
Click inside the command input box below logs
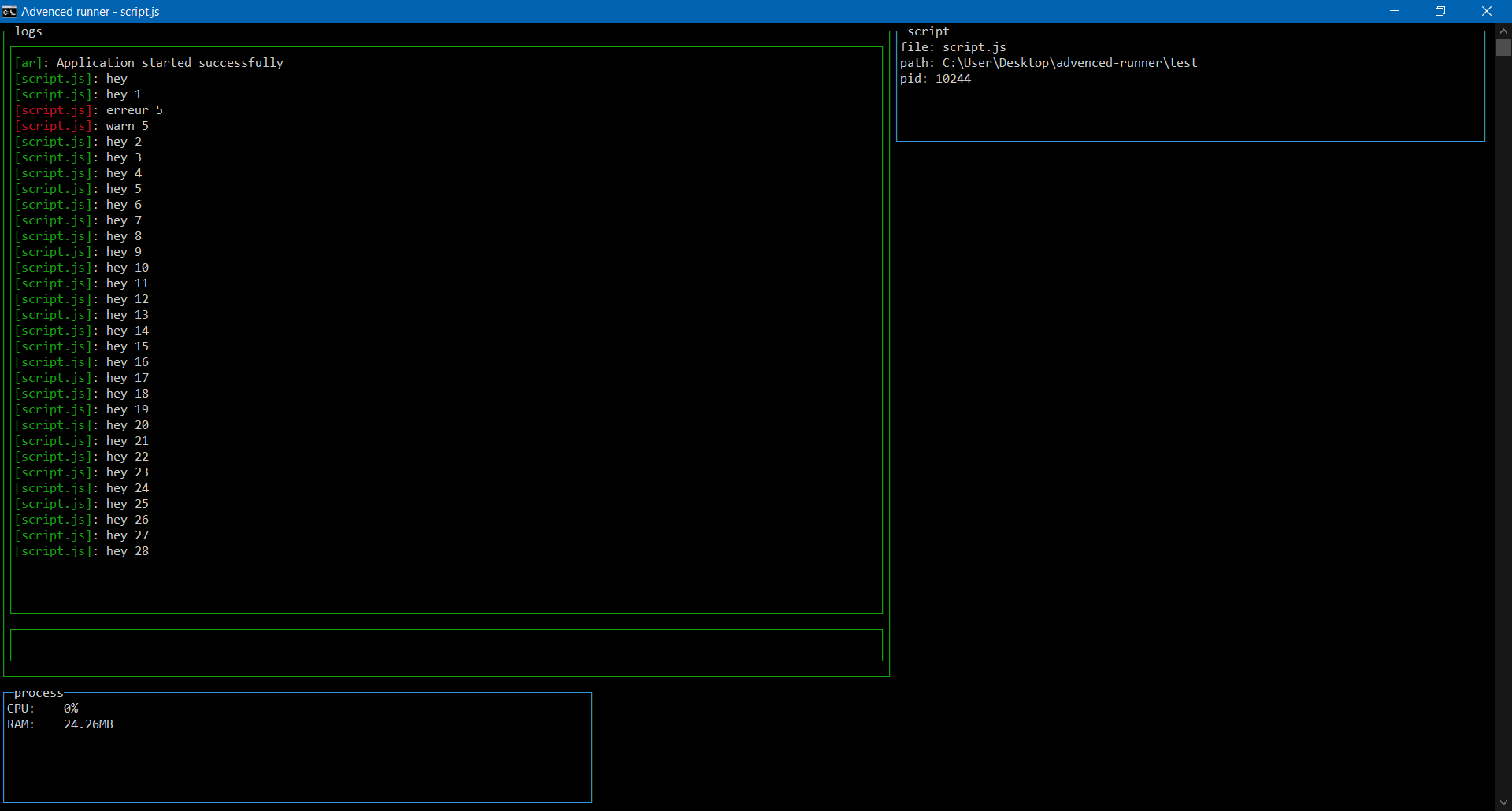click(445, 645)
